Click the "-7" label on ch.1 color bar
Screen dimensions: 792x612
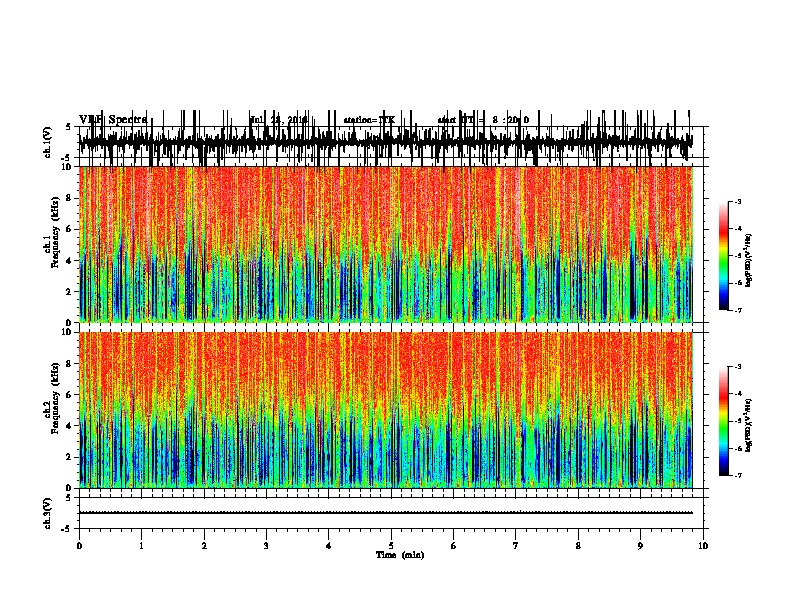tap(737, 310)
